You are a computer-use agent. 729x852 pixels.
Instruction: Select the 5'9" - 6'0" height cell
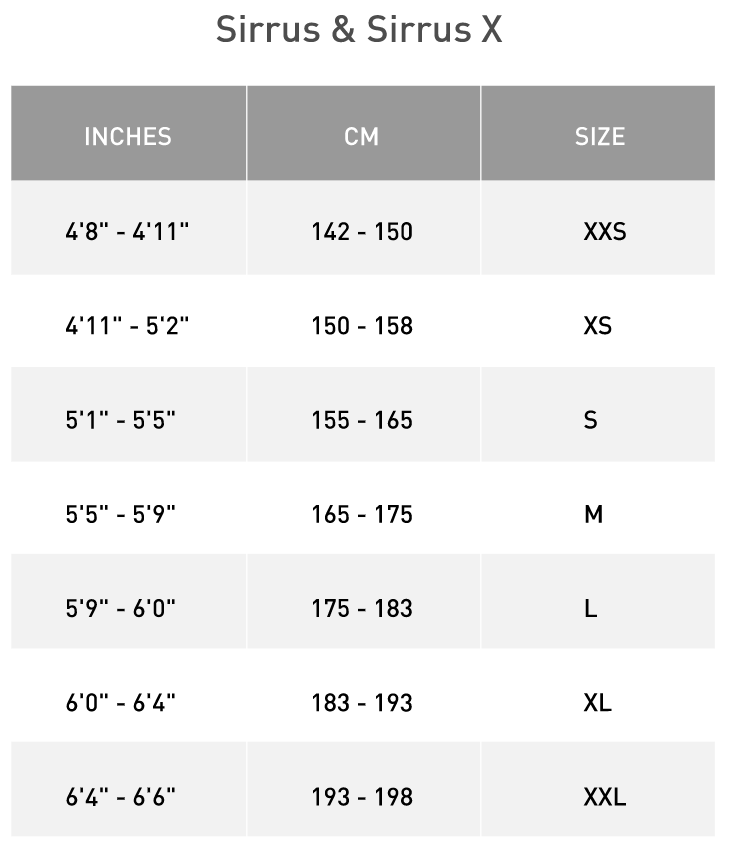click(121, 608)
